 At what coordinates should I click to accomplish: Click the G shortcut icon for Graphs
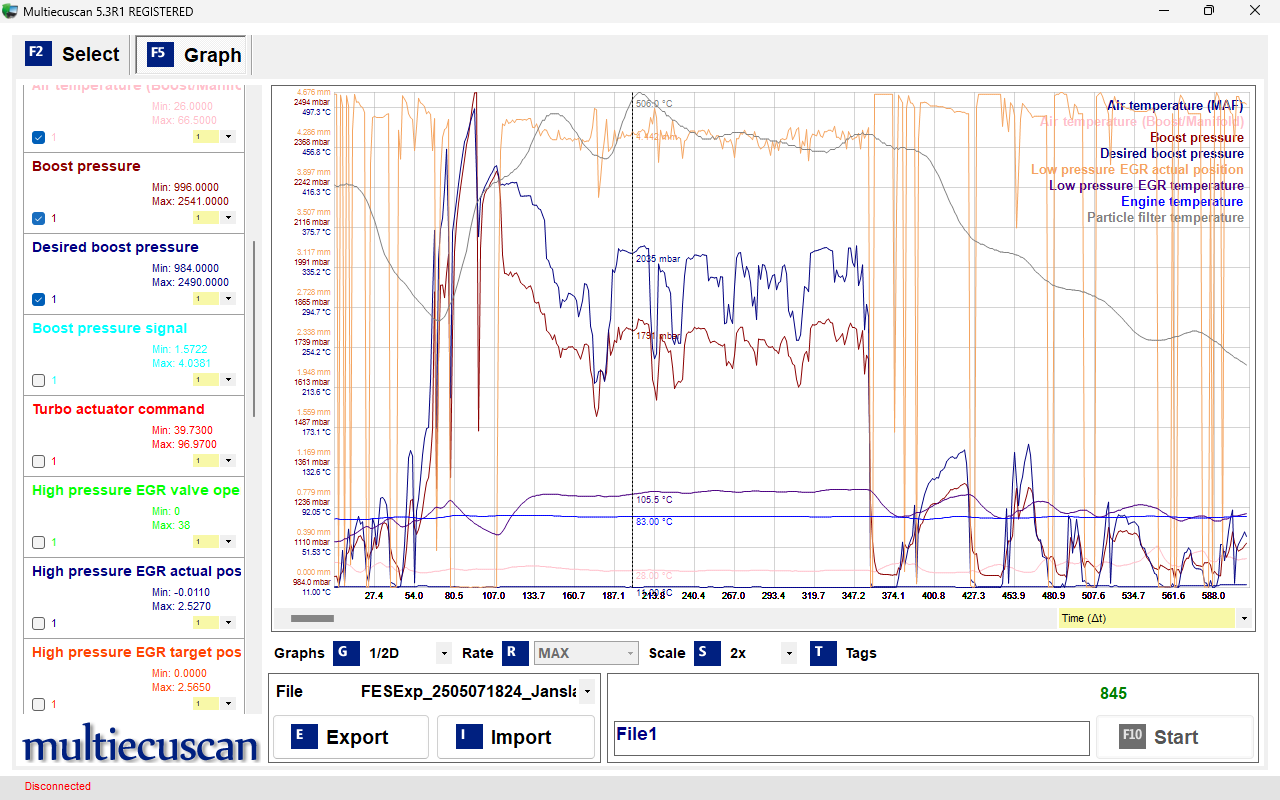(x=346, y=653)
